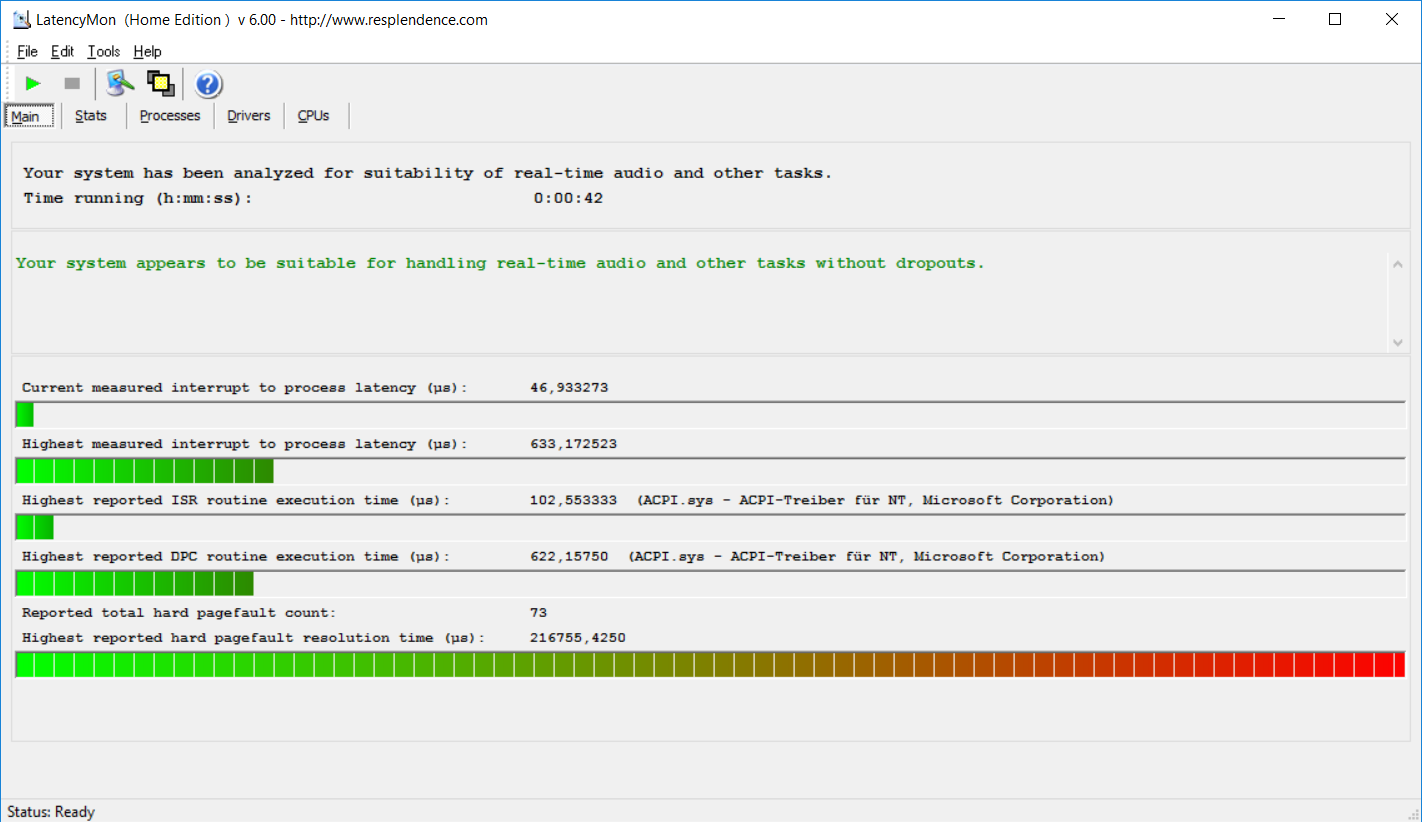
Task: Click the hard pagefault resolution time bar
Action: pyautogui.click(x=710, y=665)
